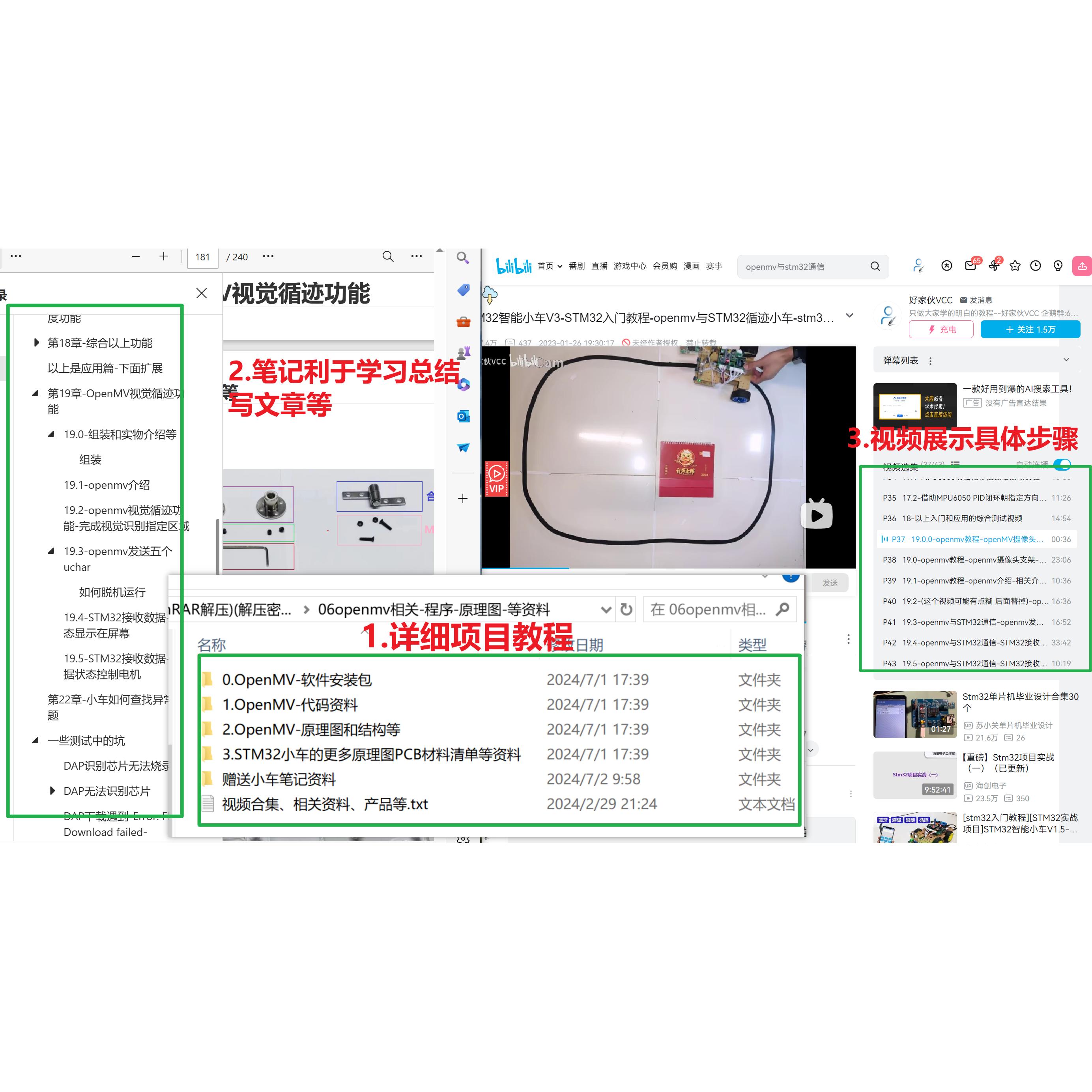Click 发消息 next to 好家伙VCC
Viewport: 1092px width, 1092px height.
pyautogui.click(x=976, y=300)
